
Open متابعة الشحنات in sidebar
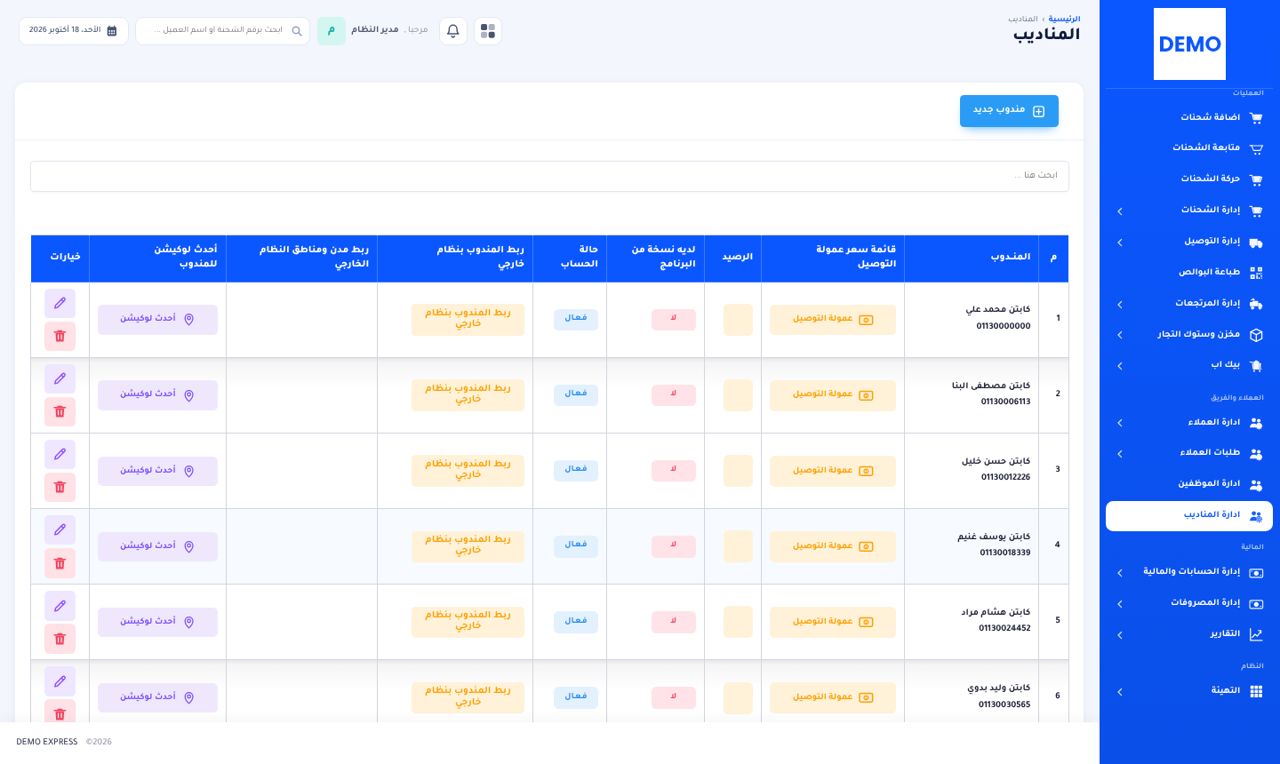[x=1189, y=148]
